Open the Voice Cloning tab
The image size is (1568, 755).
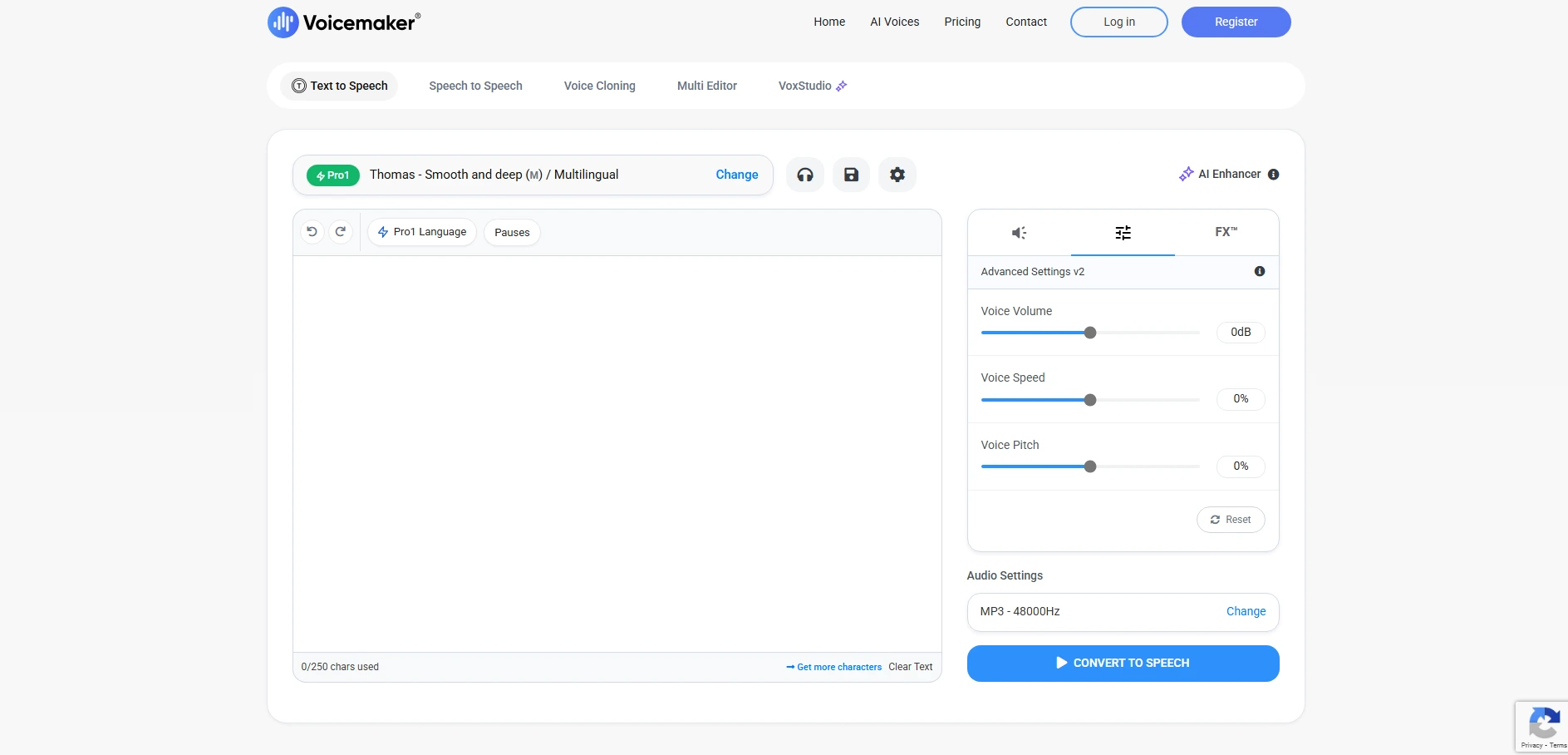[x=600, y=86]
